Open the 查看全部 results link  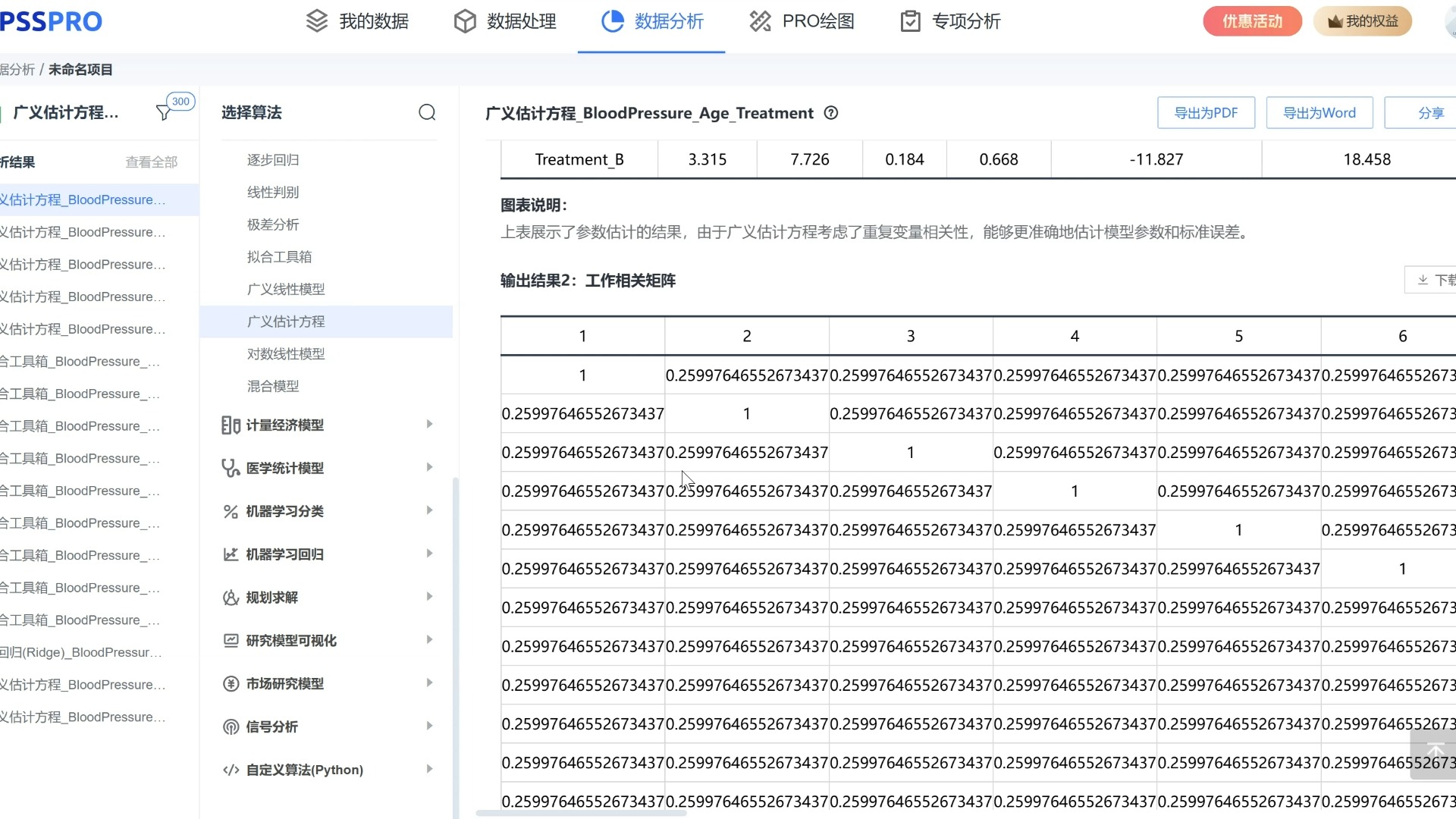[x=151, y=162]
